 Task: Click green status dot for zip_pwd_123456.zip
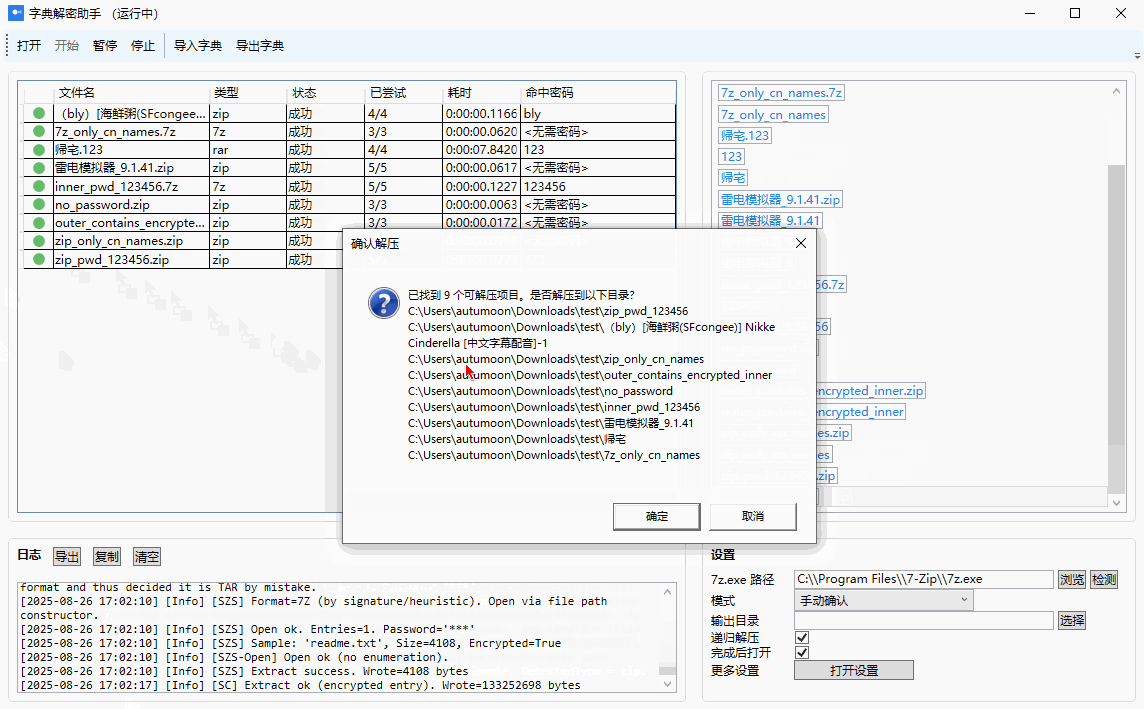[x=39, y=259]
